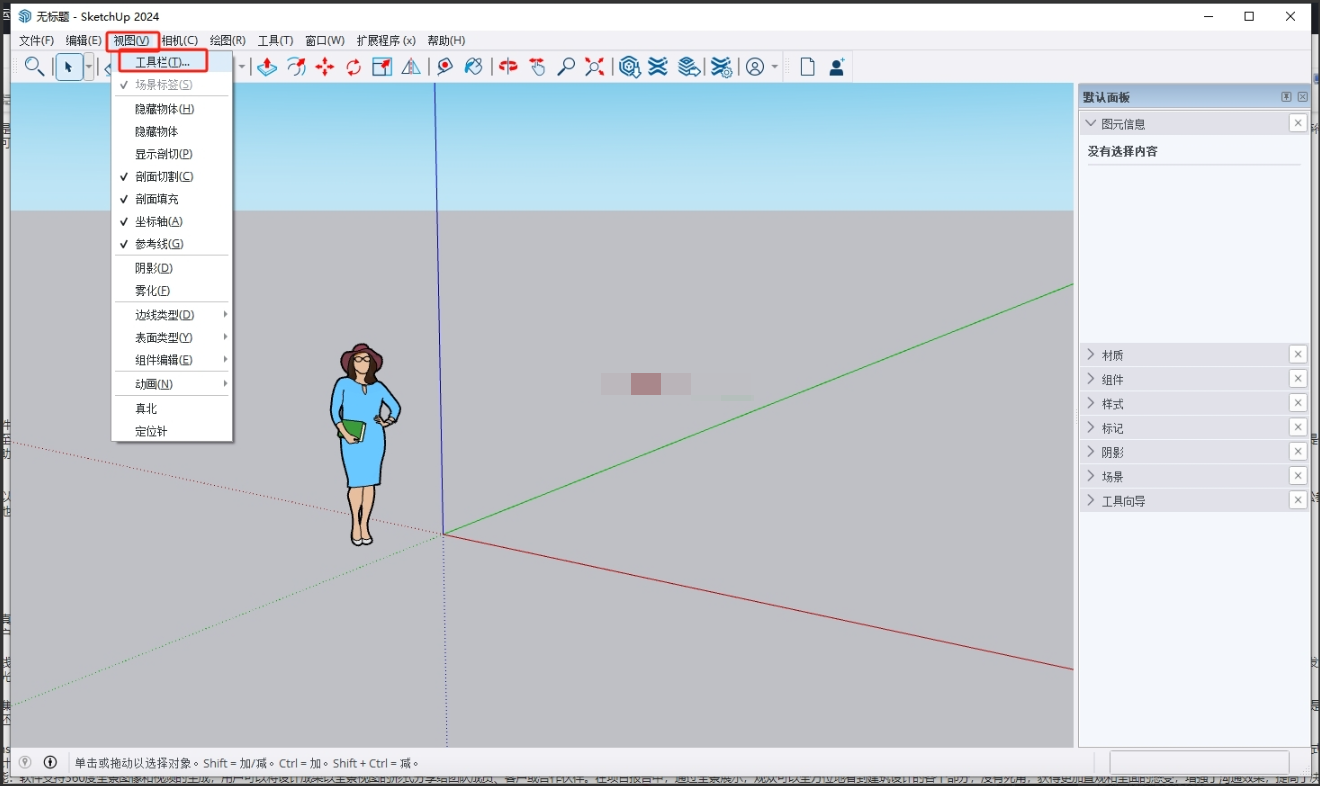Choose the Rotate tool
Viewport: 1320px width, 786px height.
[354, 67]
